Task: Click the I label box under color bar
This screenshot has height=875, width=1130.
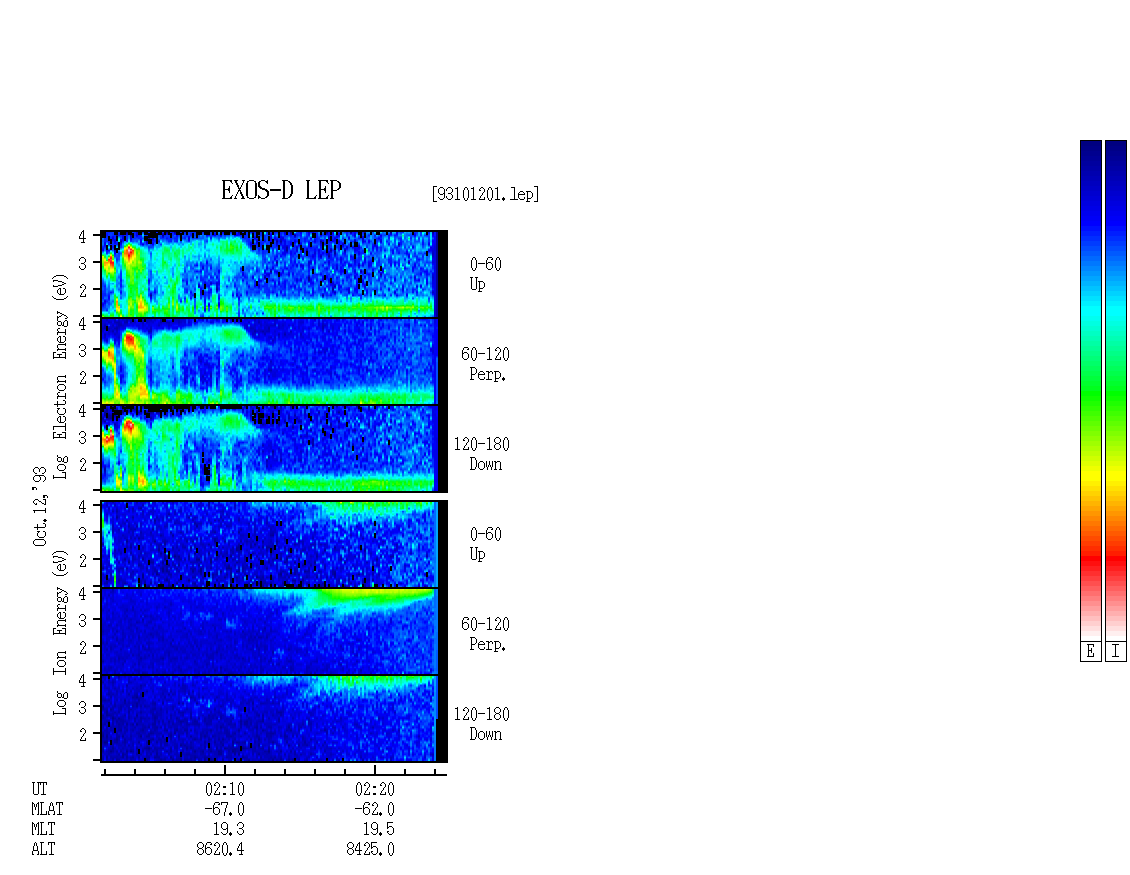Action: (x=1116, y=652)
